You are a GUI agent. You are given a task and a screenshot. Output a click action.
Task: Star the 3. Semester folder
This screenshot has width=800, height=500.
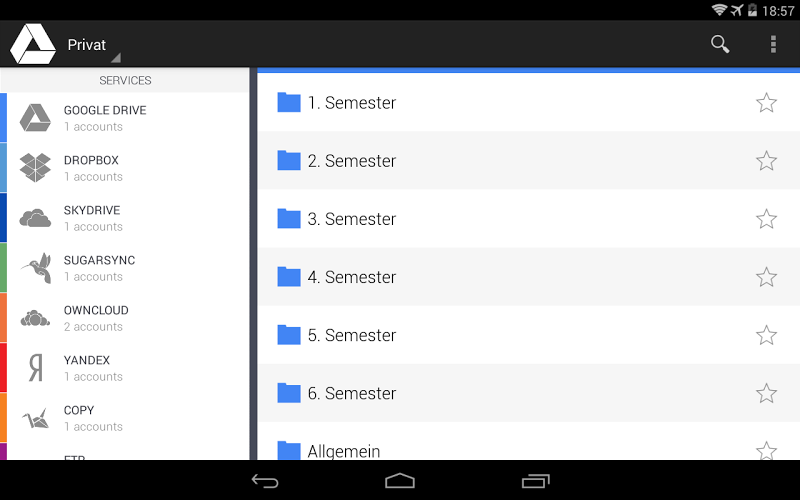[x=766, y=219]
